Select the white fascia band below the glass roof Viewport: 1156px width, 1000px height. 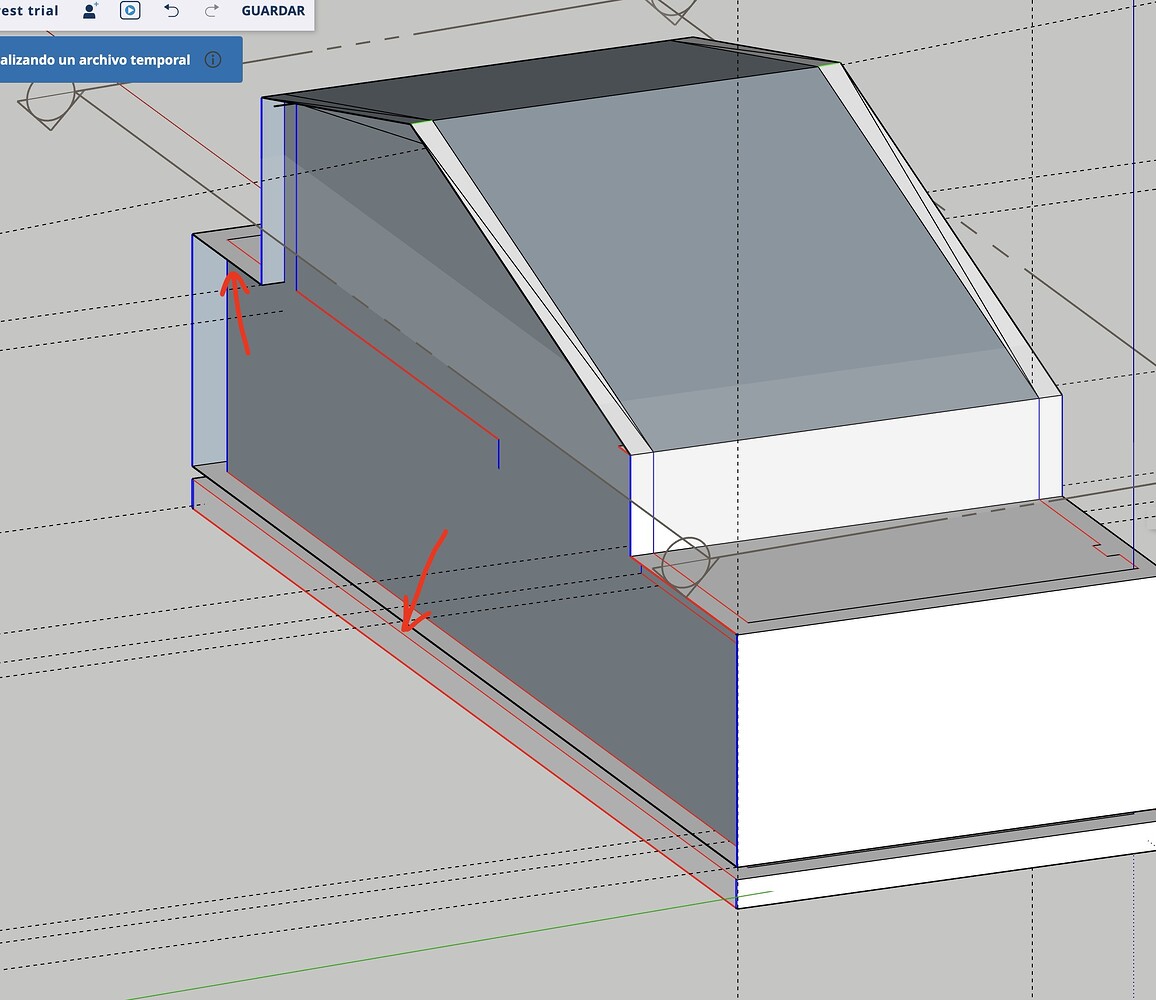coord(850,470)
